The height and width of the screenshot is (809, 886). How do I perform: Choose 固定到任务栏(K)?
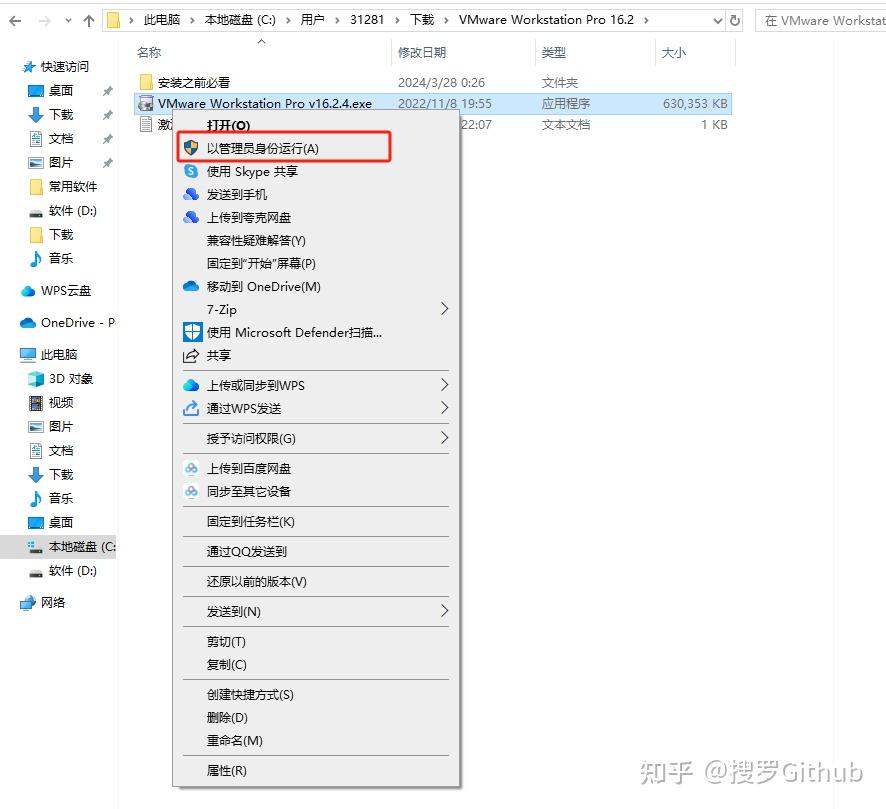250,522
